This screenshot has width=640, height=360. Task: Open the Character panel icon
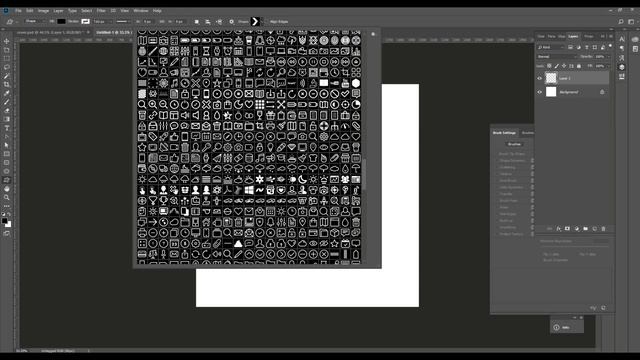(x=622, y=40)
